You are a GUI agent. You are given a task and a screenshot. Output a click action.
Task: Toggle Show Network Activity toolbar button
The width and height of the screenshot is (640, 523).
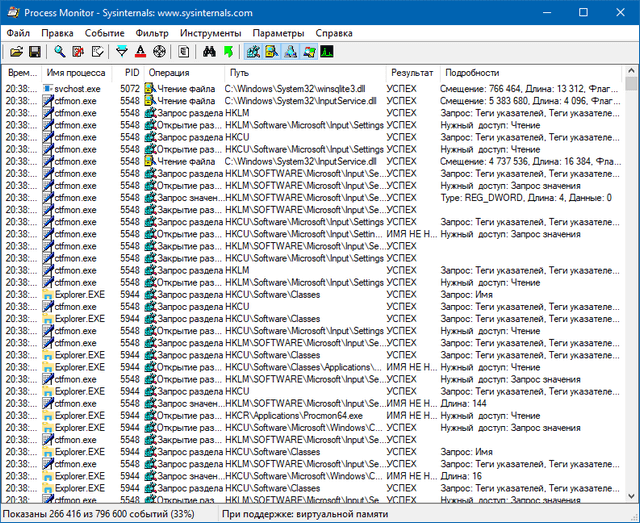pyautogui.click(x=290, y=51)
